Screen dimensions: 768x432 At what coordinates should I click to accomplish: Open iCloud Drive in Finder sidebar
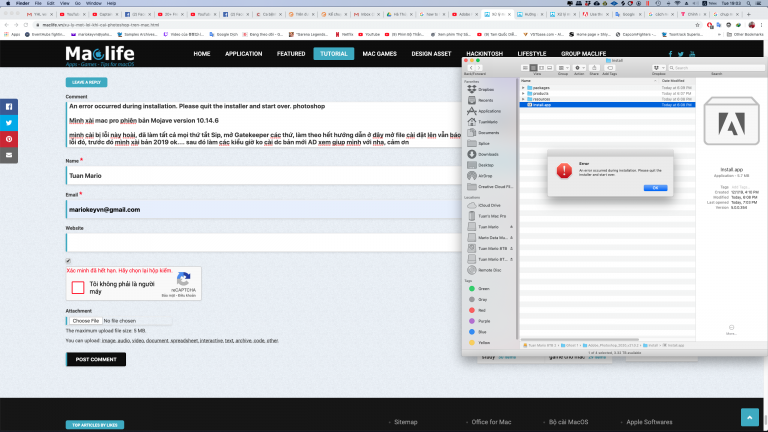click(x=489, y=205)
